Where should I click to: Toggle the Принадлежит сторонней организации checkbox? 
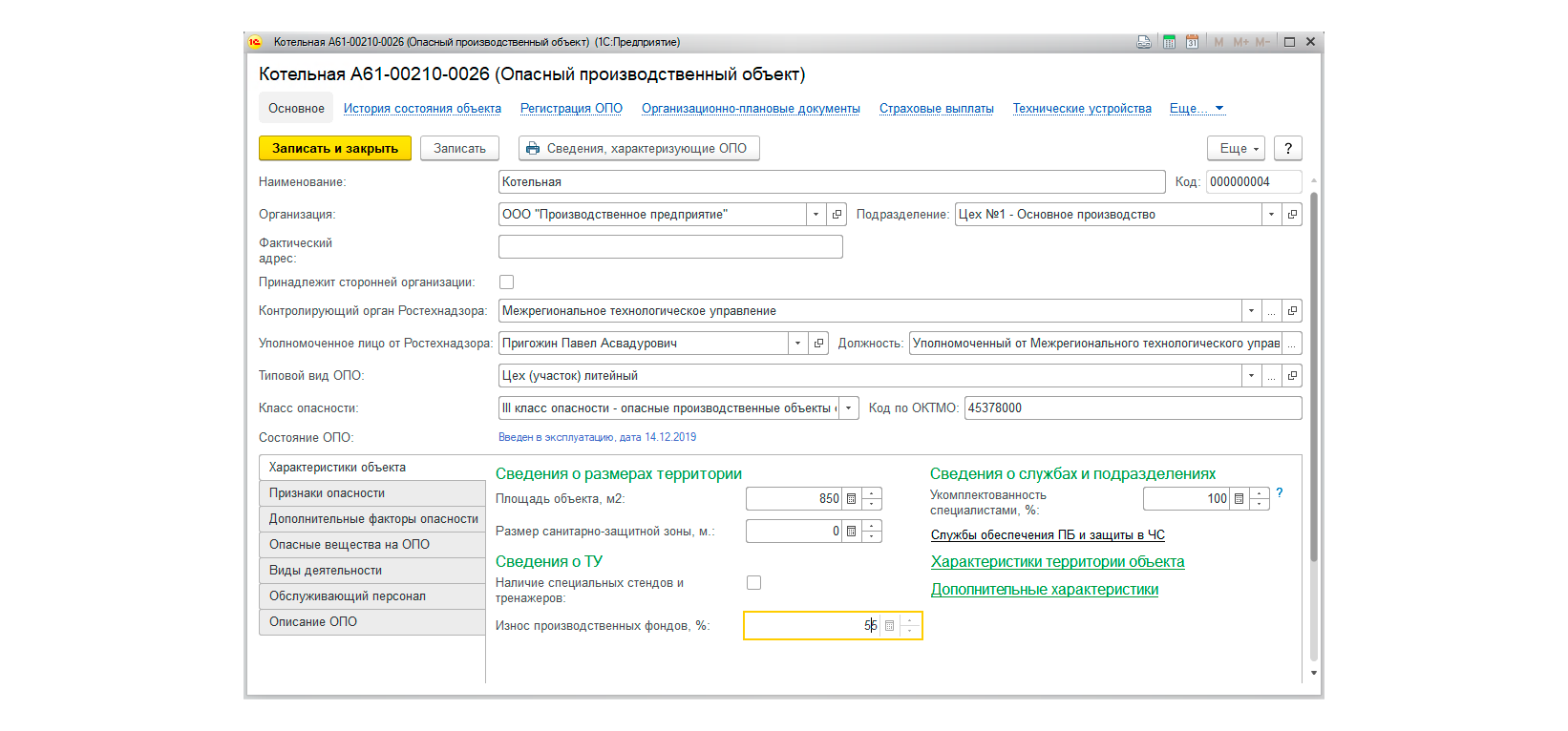point(507,282)
